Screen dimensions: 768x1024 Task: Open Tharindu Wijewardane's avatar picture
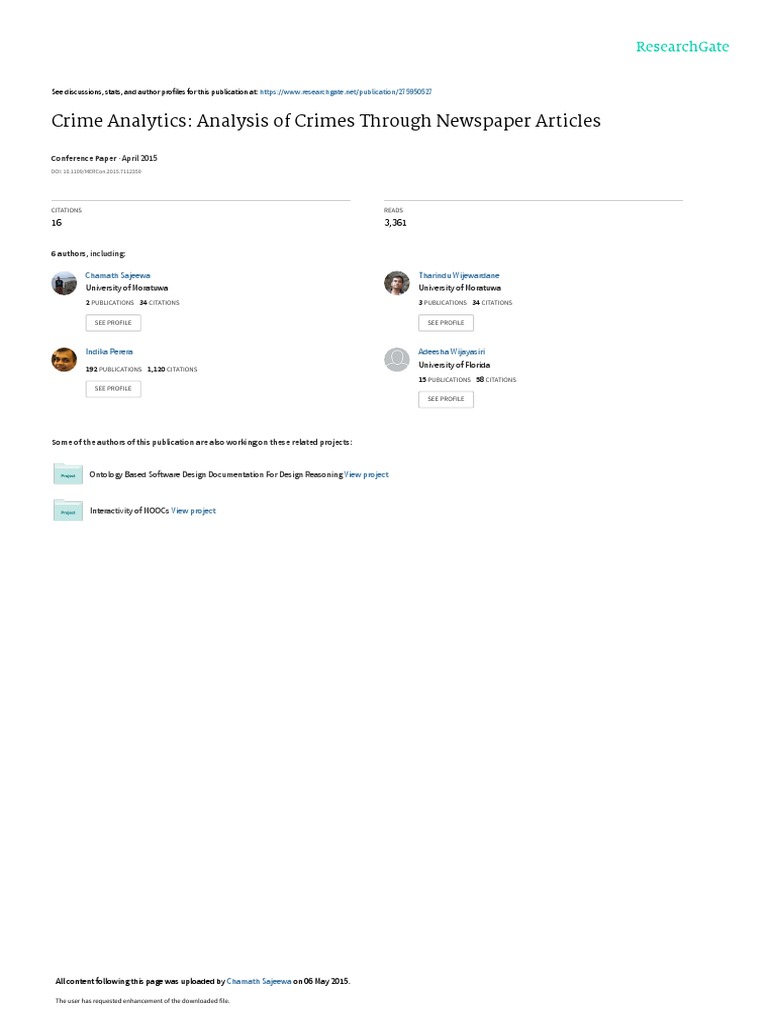click(396, 283)
